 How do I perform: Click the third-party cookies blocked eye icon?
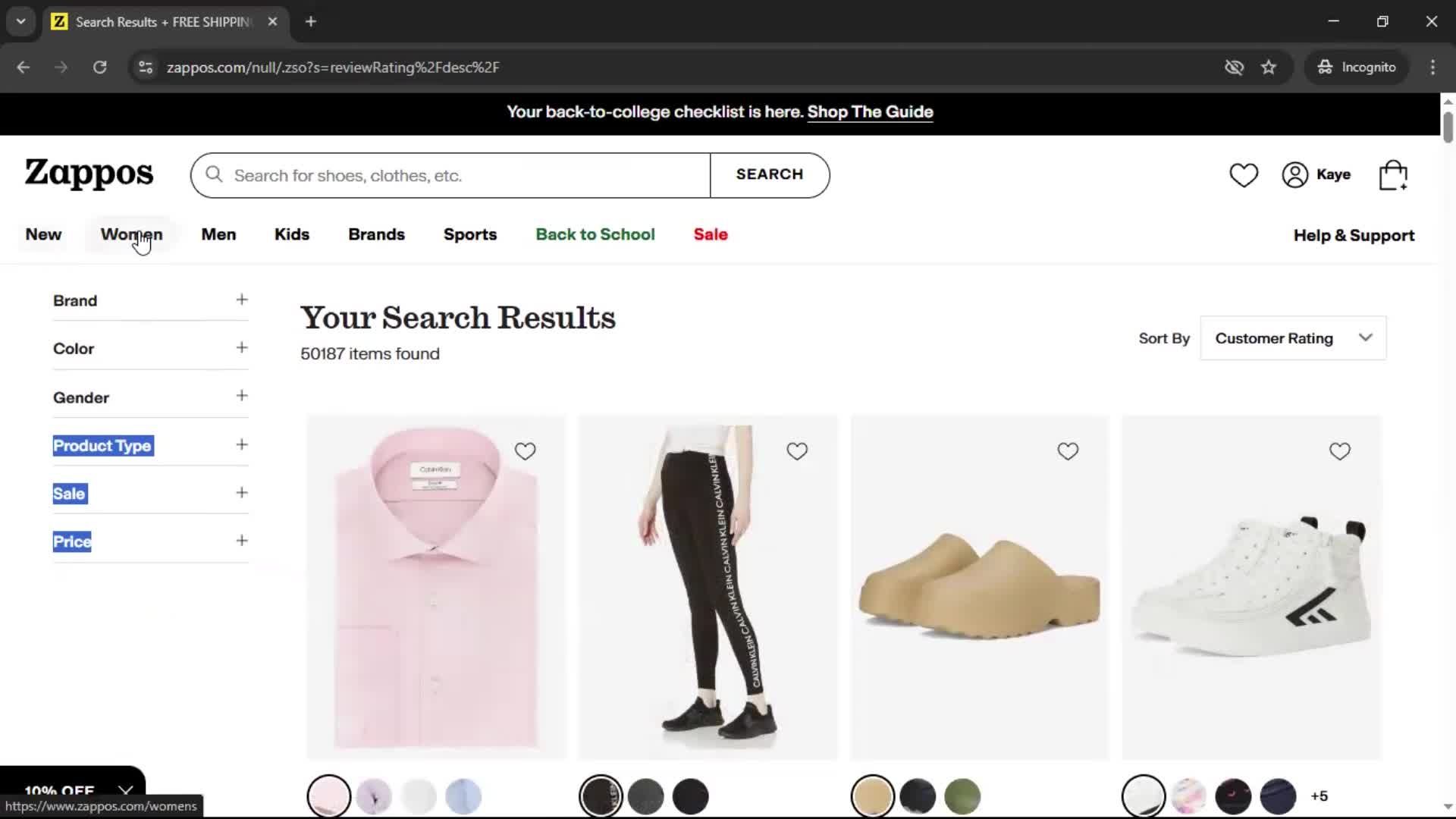(1234, 67)
